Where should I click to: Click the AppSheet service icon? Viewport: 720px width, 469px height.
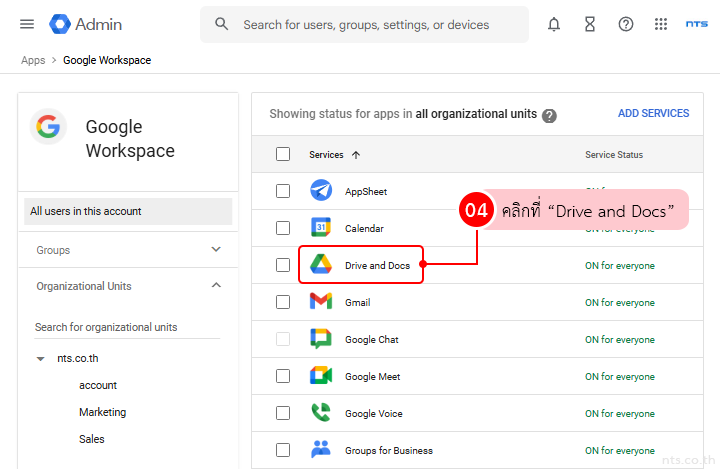[320, 191]
